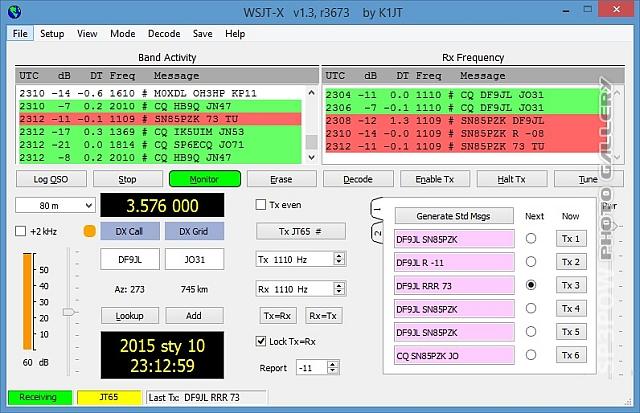The height and width of the screenshot is (413, 640).
Task: Switch to message tab 2 on the Tx panel
Action: coord(377,233)
